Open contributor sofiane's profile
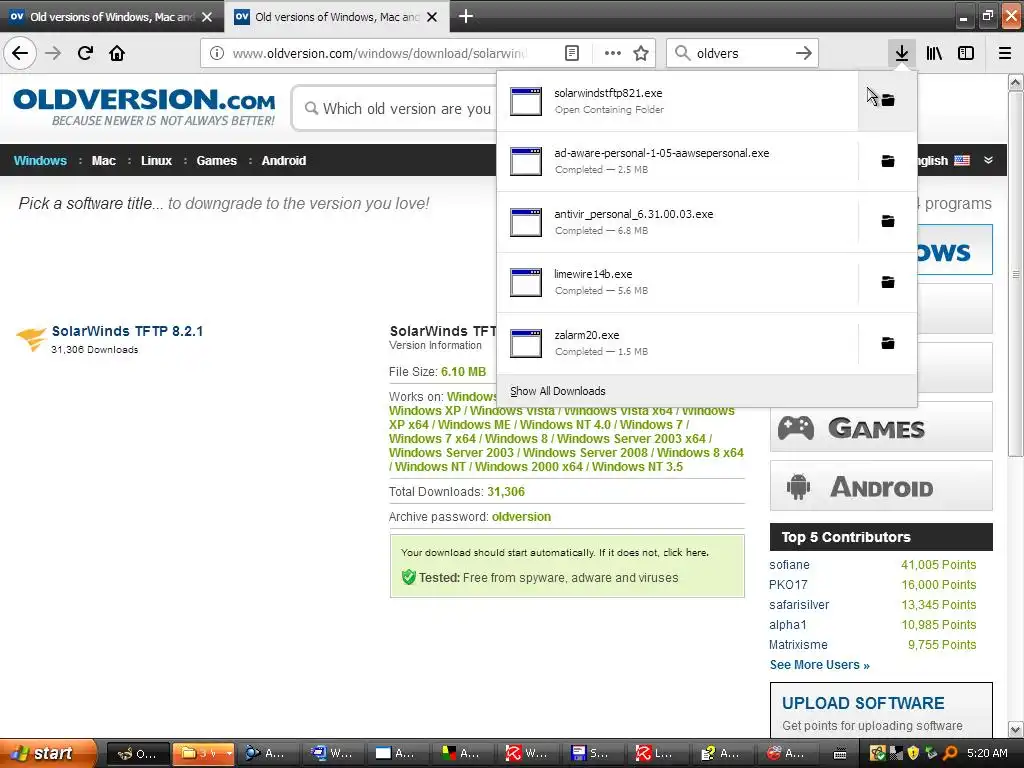The height and width of the screenshot is (768, 1024). tap(789, 565)
